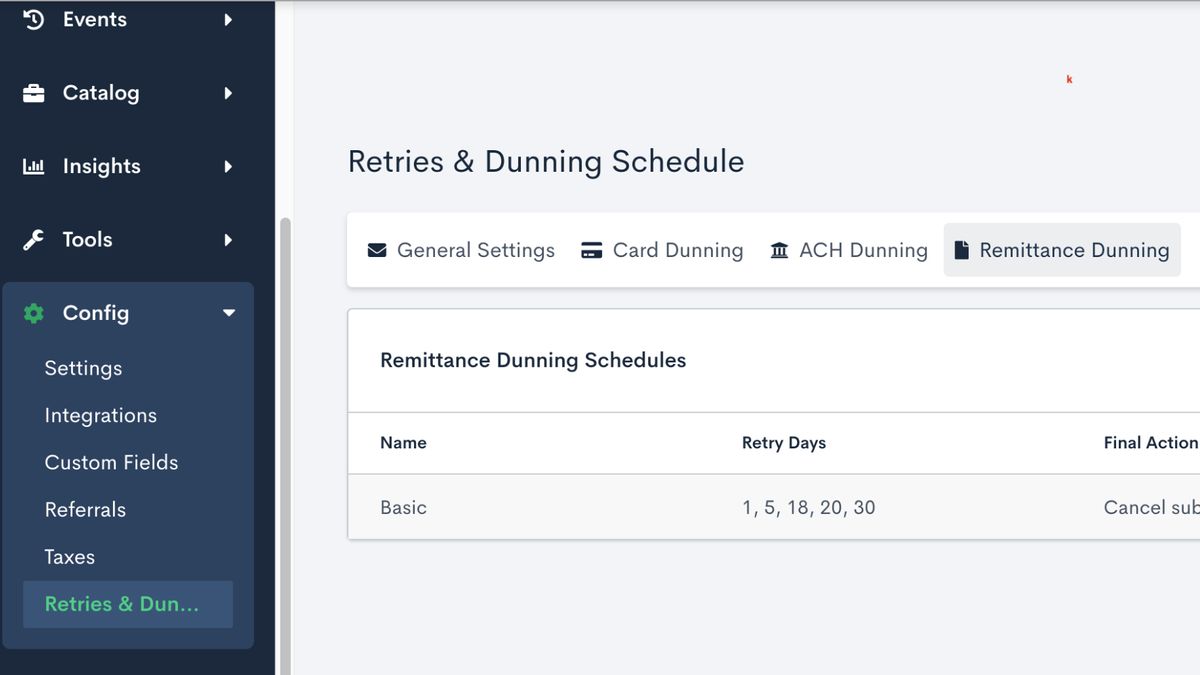Click the ACH Dunning bank icon

click(779, 250)
